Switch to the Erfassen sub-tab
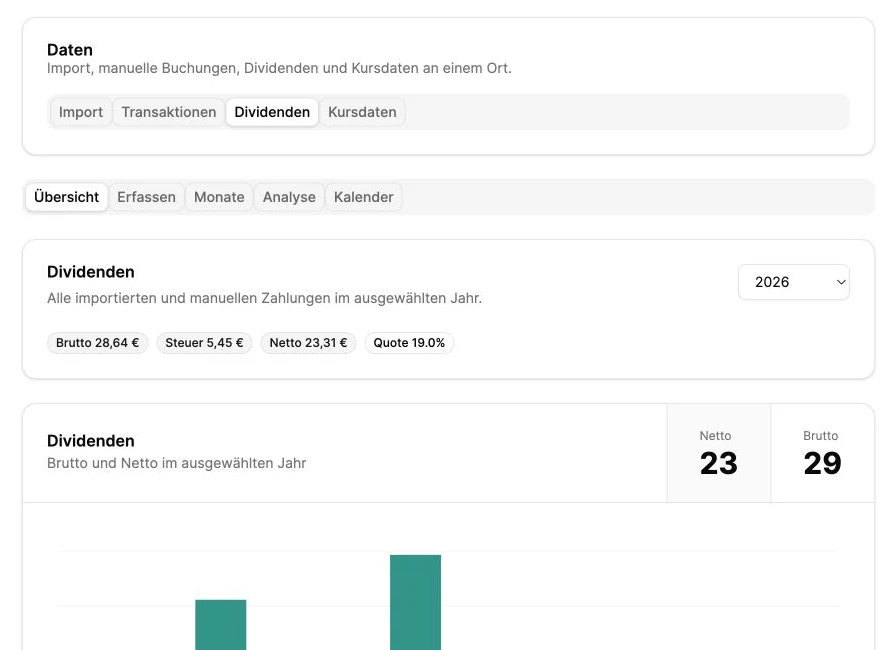The height and width of the screenshot is (650, 890). click(146, 197)
